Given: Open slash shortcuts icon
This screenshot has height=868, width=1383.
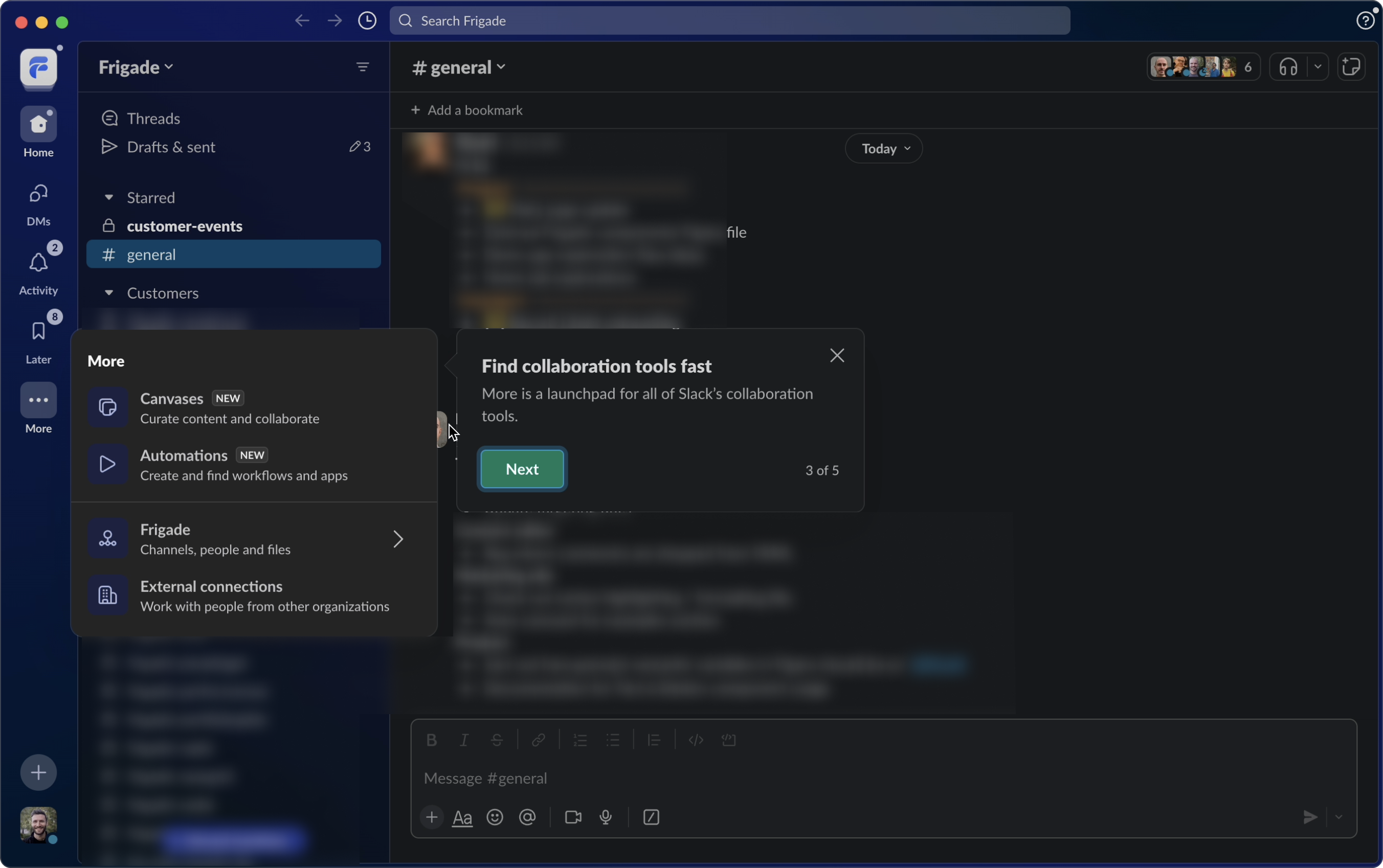Looking at the screenshot, I should (651, 817).
